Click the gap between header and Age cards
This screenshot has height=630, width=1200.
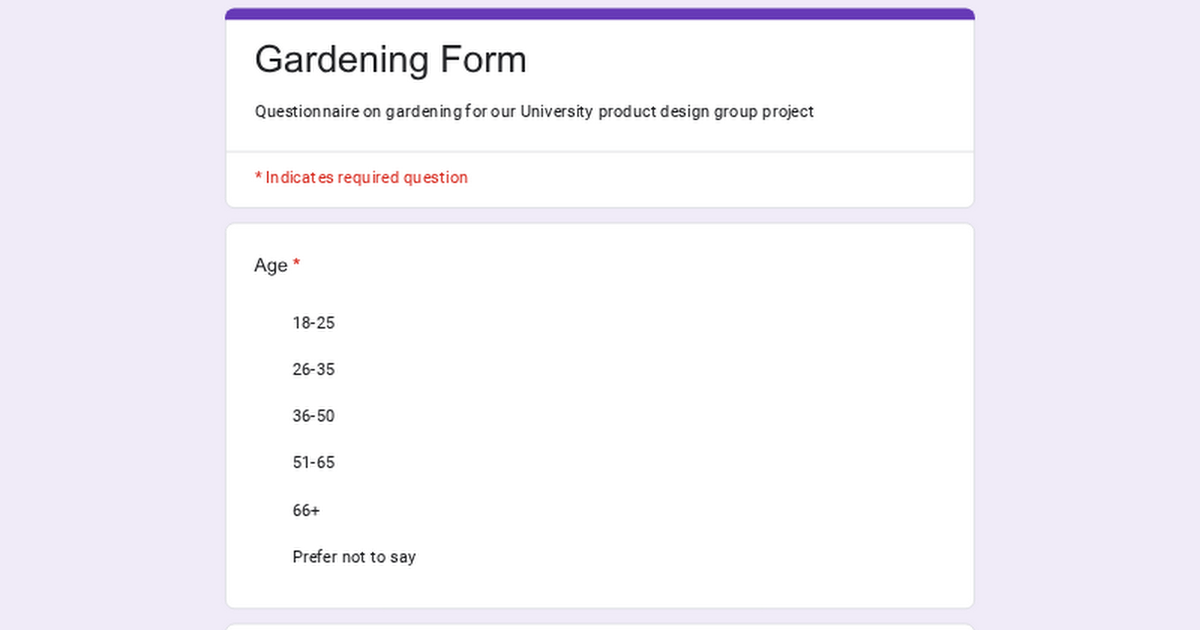(600, 216)
